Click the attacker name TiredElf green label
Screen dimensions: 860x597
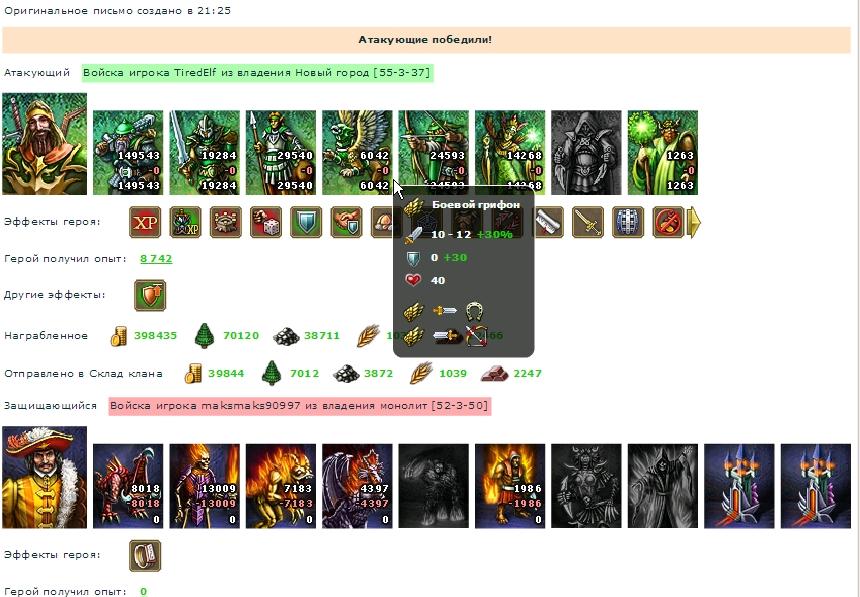pyautogui.click(x=257, y=72)
